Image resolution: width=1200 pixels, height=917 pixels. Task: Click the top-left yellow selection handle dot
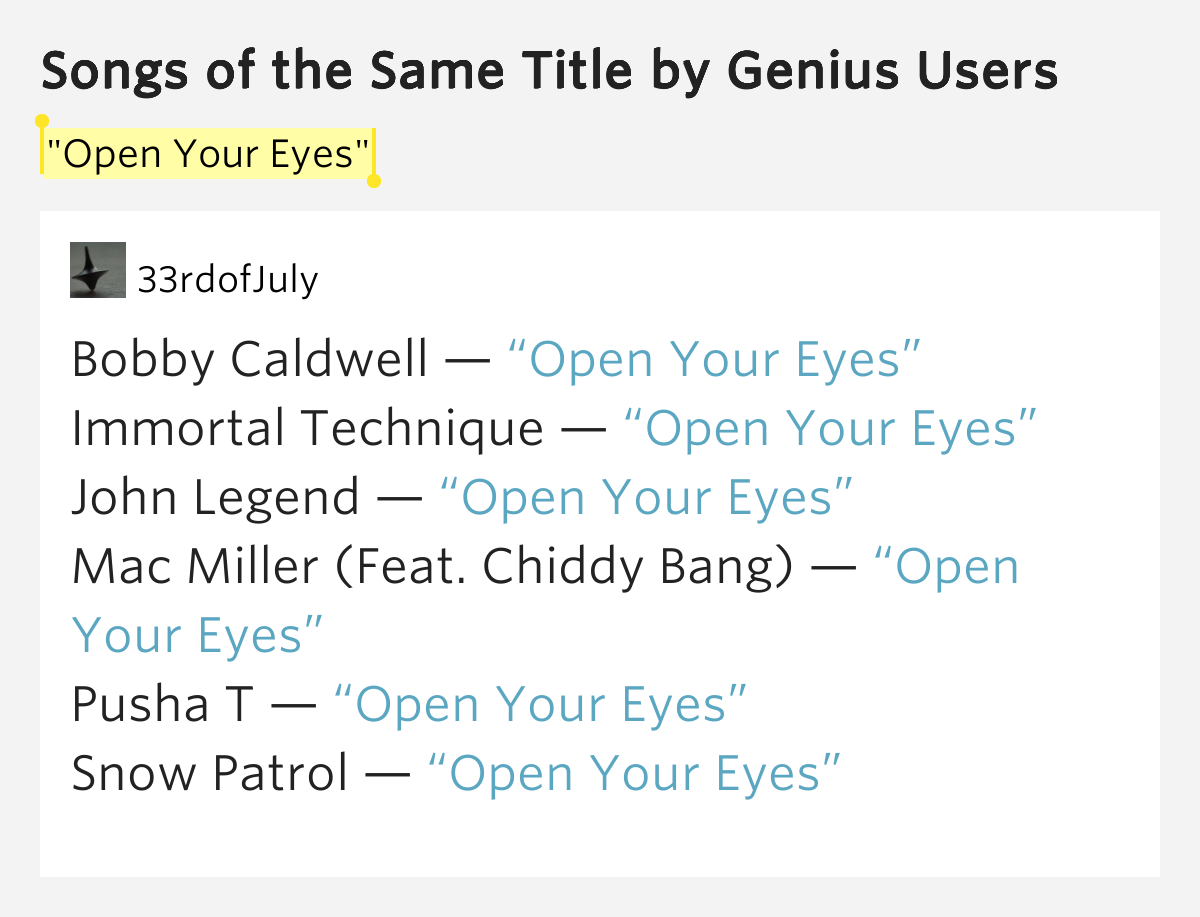(42, 121)
